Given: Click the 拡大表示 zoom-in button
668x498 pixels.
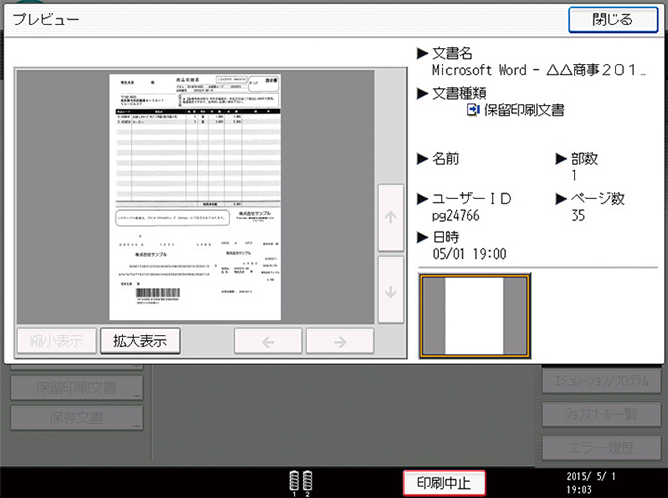Looking at the screenshot, I should click(x=139, y=341).
